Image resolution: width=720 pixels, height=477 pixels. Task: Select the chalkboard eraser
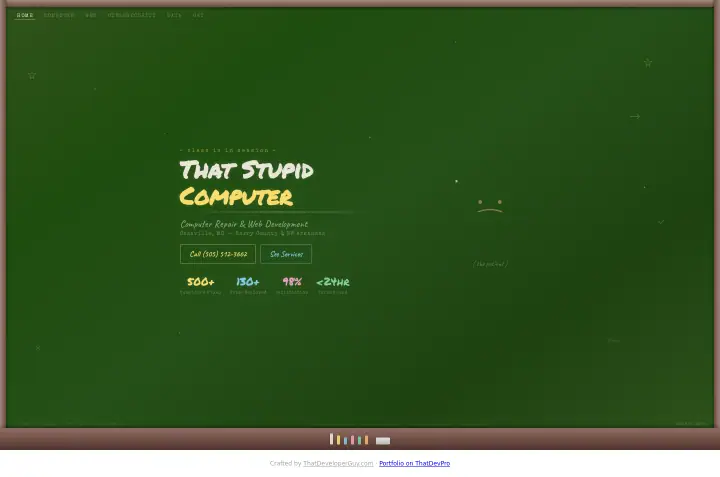point(383,441)
